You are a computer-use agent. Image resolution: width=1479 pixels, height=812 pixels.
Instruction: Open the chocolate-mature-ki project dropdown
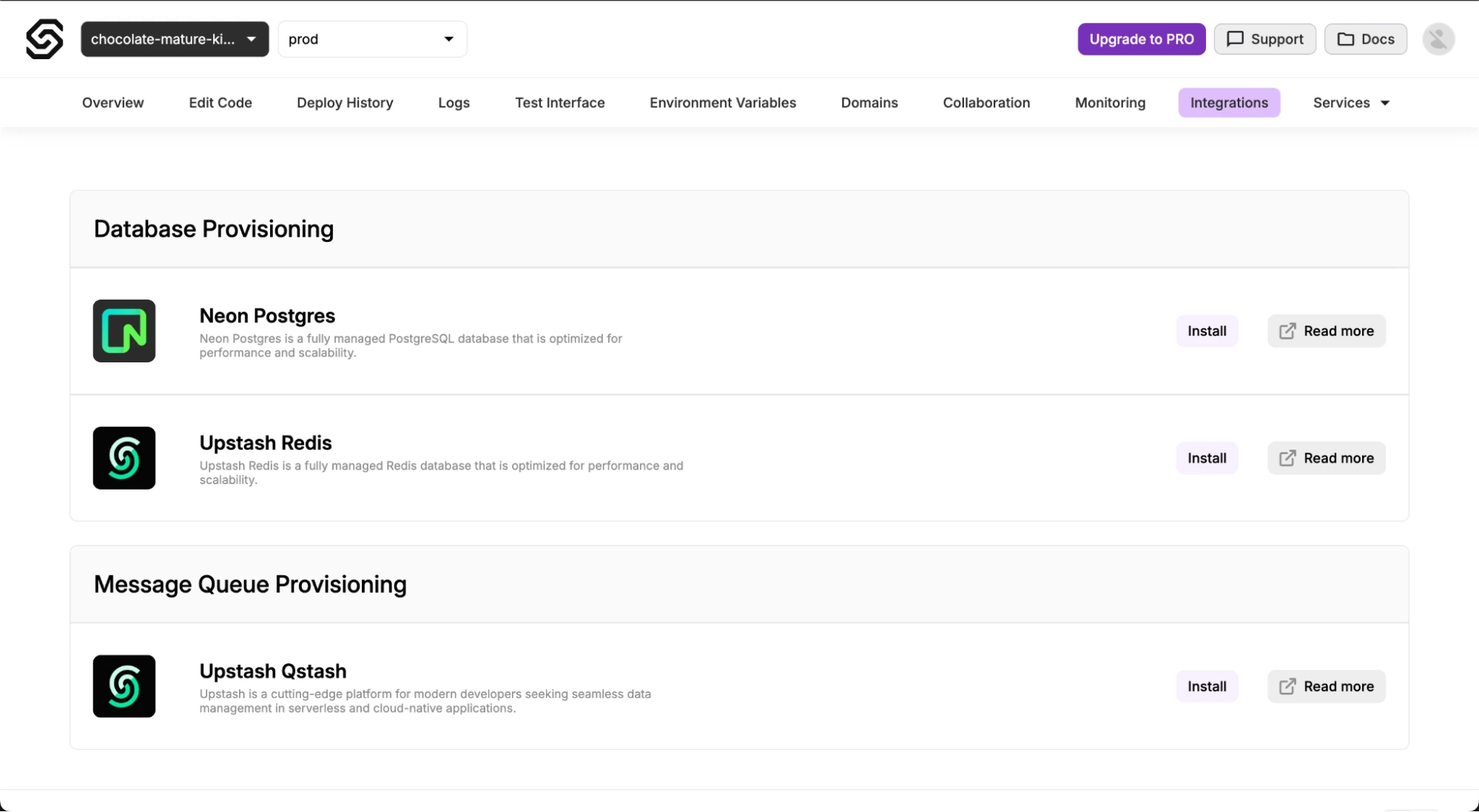[x=175, y=39]
